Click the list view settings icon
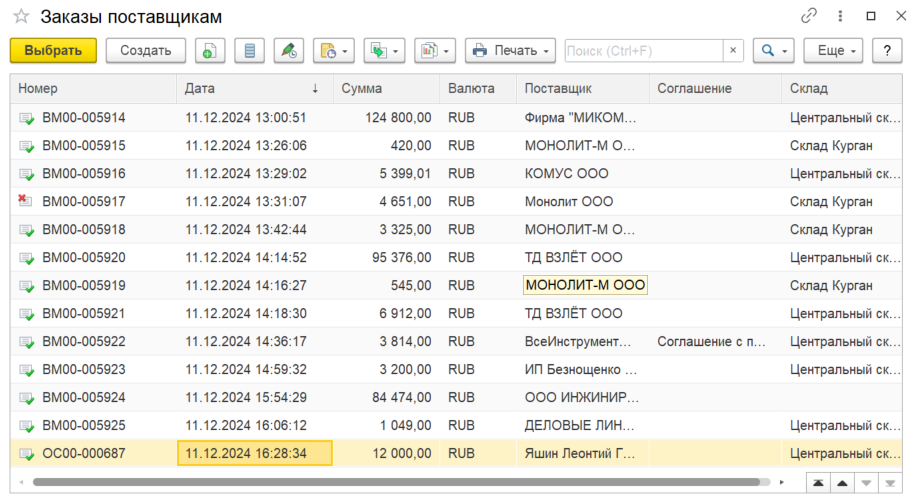Viewport: 914px width, 499px height. point(249,51)
